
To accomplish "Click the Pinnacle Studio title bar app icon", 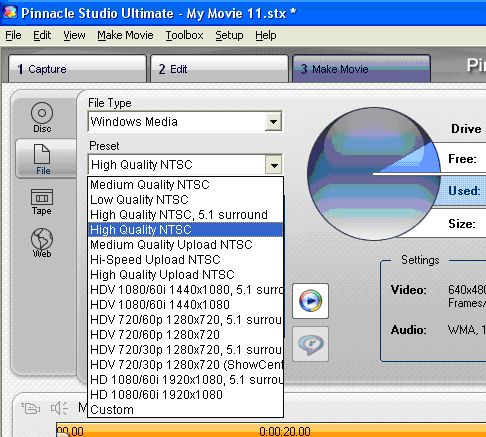I will coord(10,12).
